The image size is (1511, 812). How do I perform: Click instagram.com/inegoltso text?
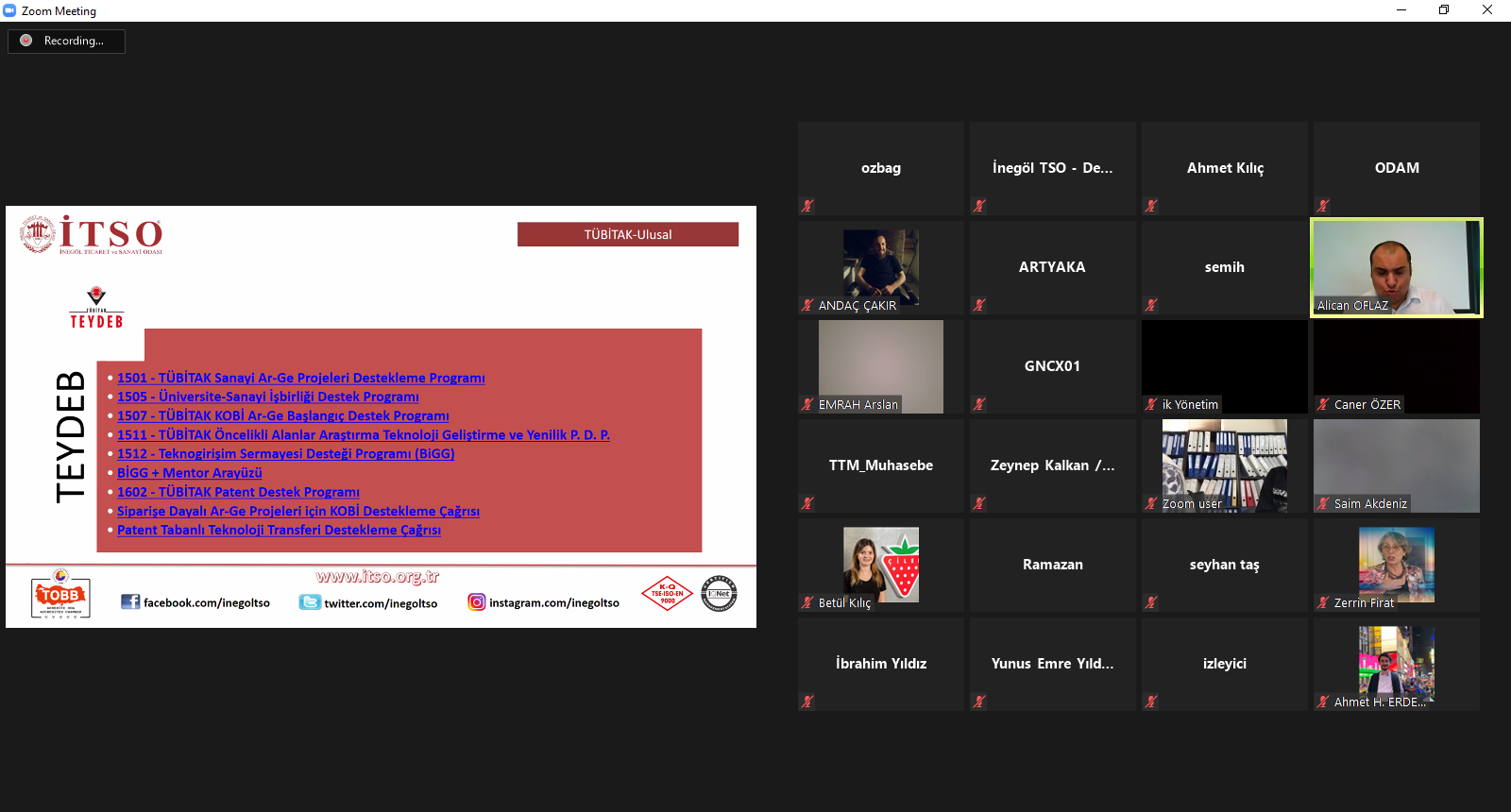(554, 602)
